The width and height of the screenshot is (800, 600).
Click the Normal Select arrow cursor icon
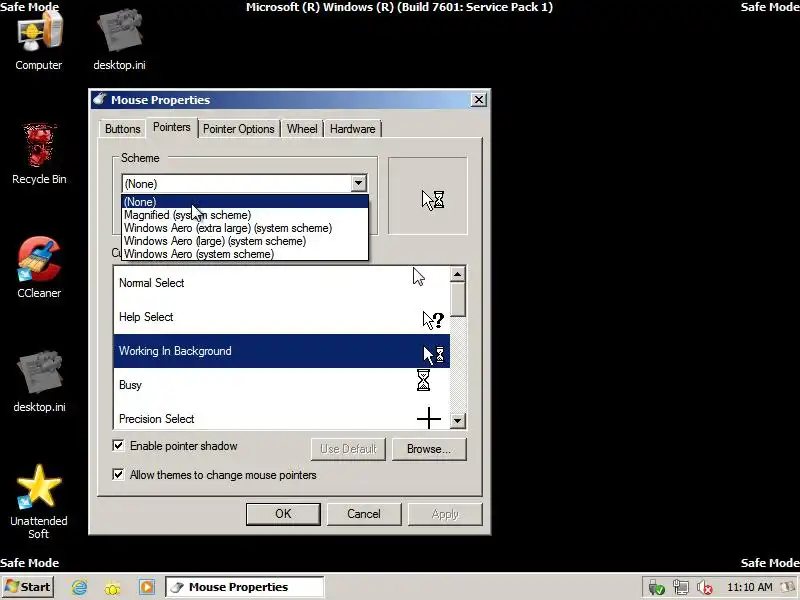coord(419,277)
